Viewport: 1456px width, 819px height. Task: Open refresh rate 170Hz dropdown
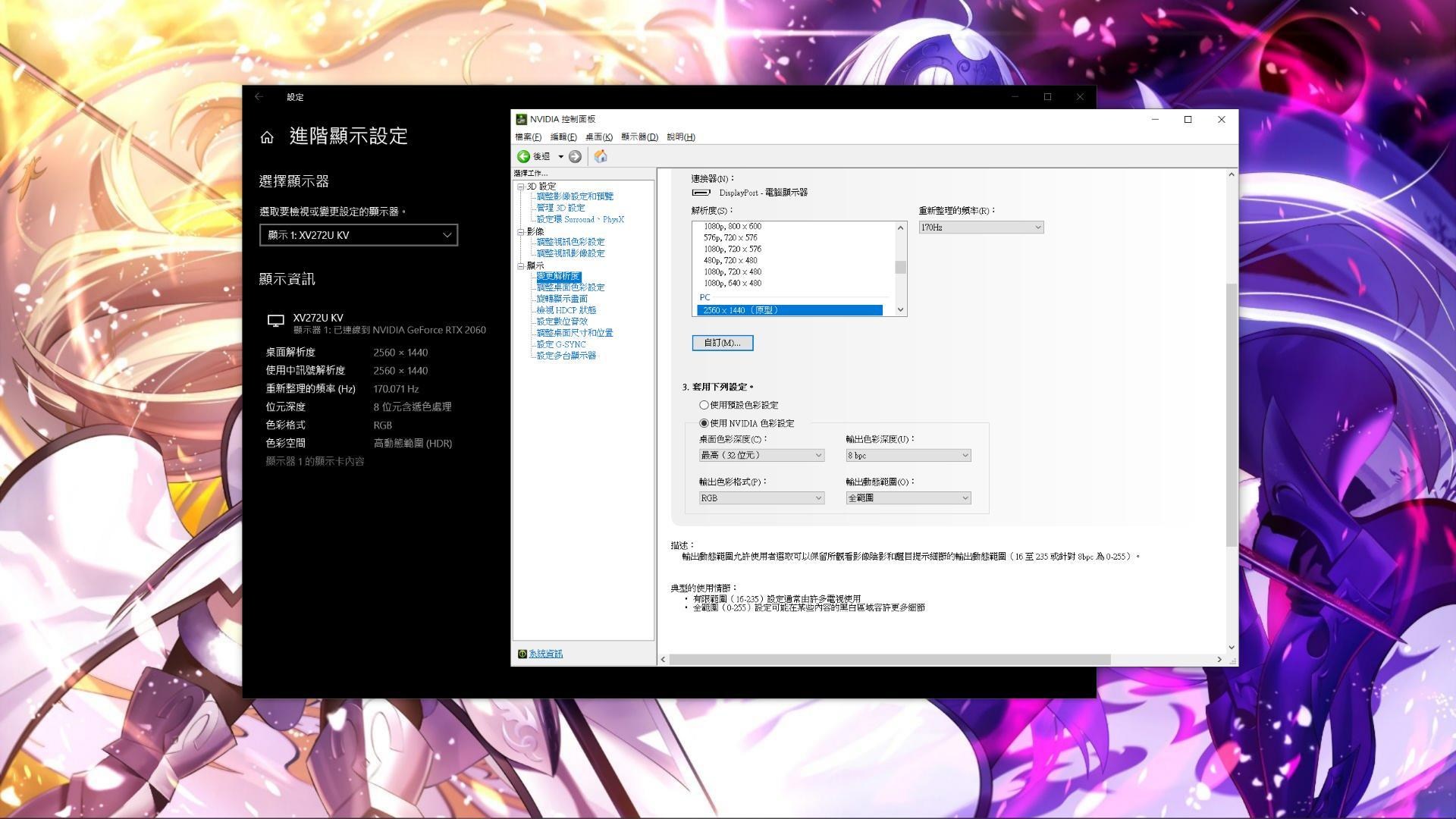coord(981,227)
